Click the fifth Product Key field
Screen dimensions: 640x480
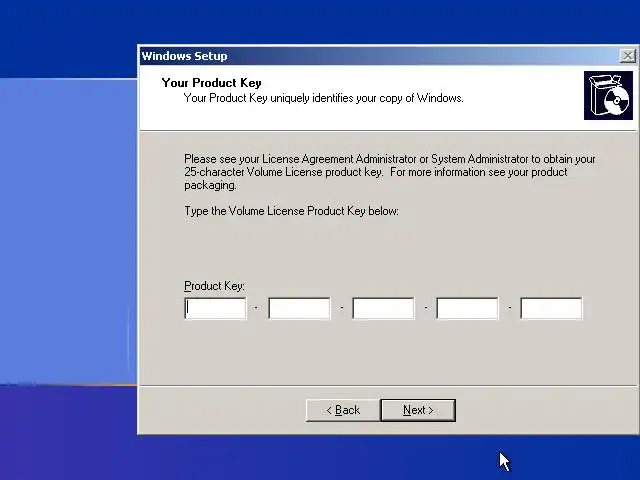(551, 308)
